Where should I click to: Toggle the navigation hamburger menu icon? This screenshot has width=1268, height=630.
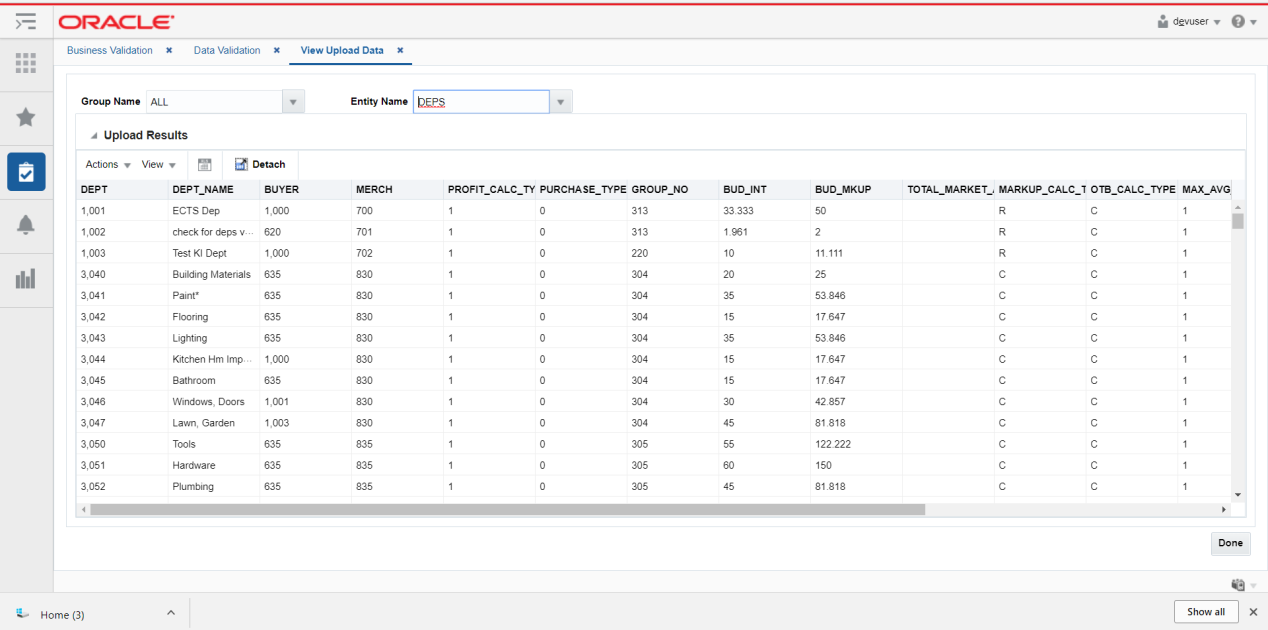(26, 21)
